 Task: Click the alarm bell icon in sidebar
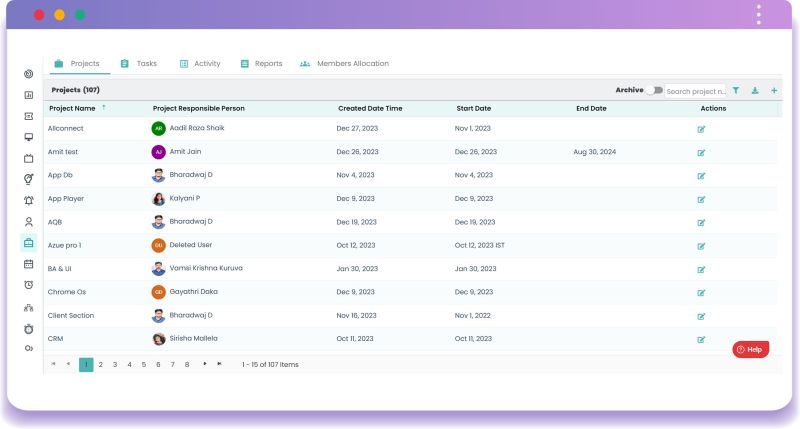pyautogui.click(x=29, y=200)
